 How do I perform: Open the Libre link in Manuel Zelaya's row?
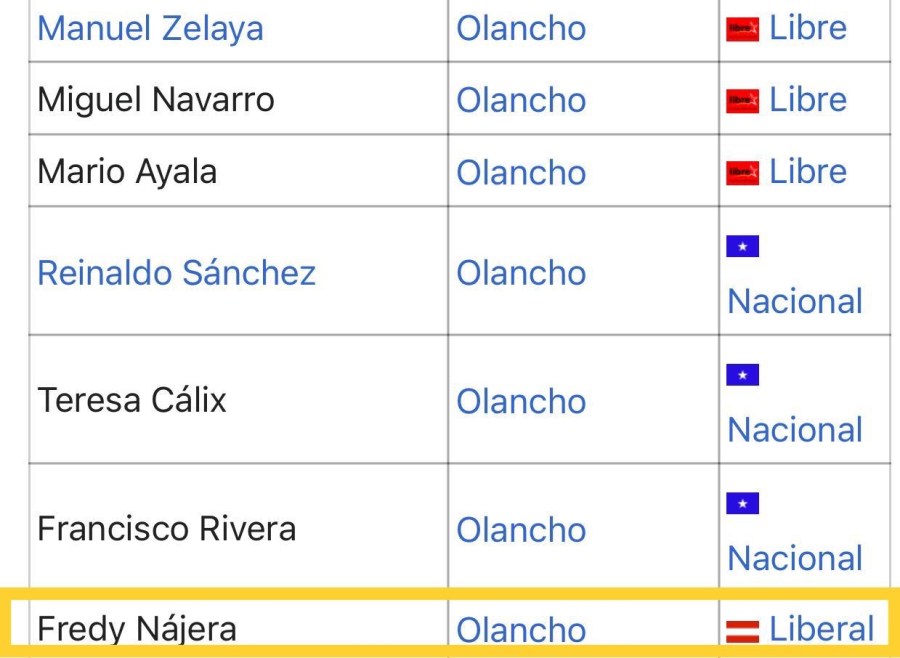807,28
